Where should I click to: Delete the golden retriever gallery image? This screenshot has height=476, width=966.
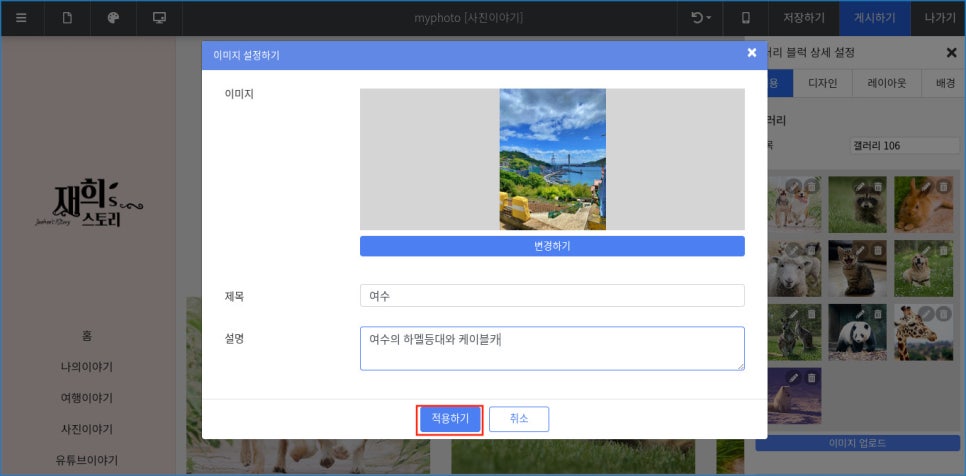943,249
